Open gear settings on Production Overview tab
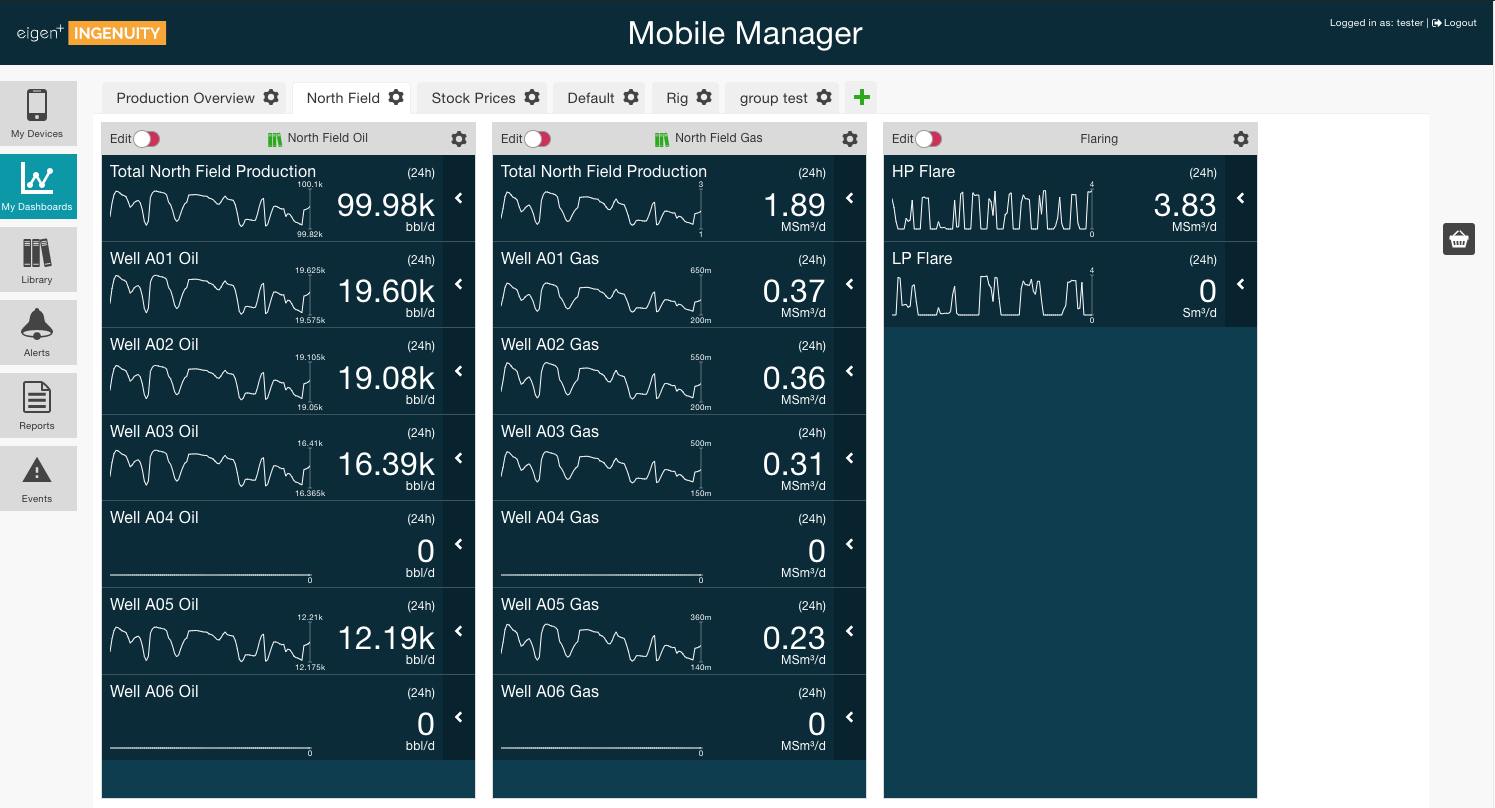This screenshot has height=808, width=1495. pyautogui.click(x=271, y=98)
